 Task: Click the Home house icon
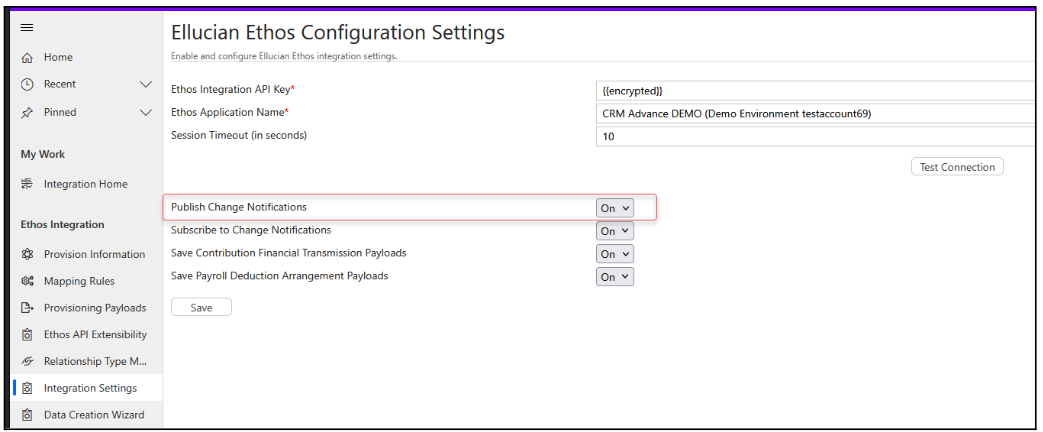[x=27, y=58]
